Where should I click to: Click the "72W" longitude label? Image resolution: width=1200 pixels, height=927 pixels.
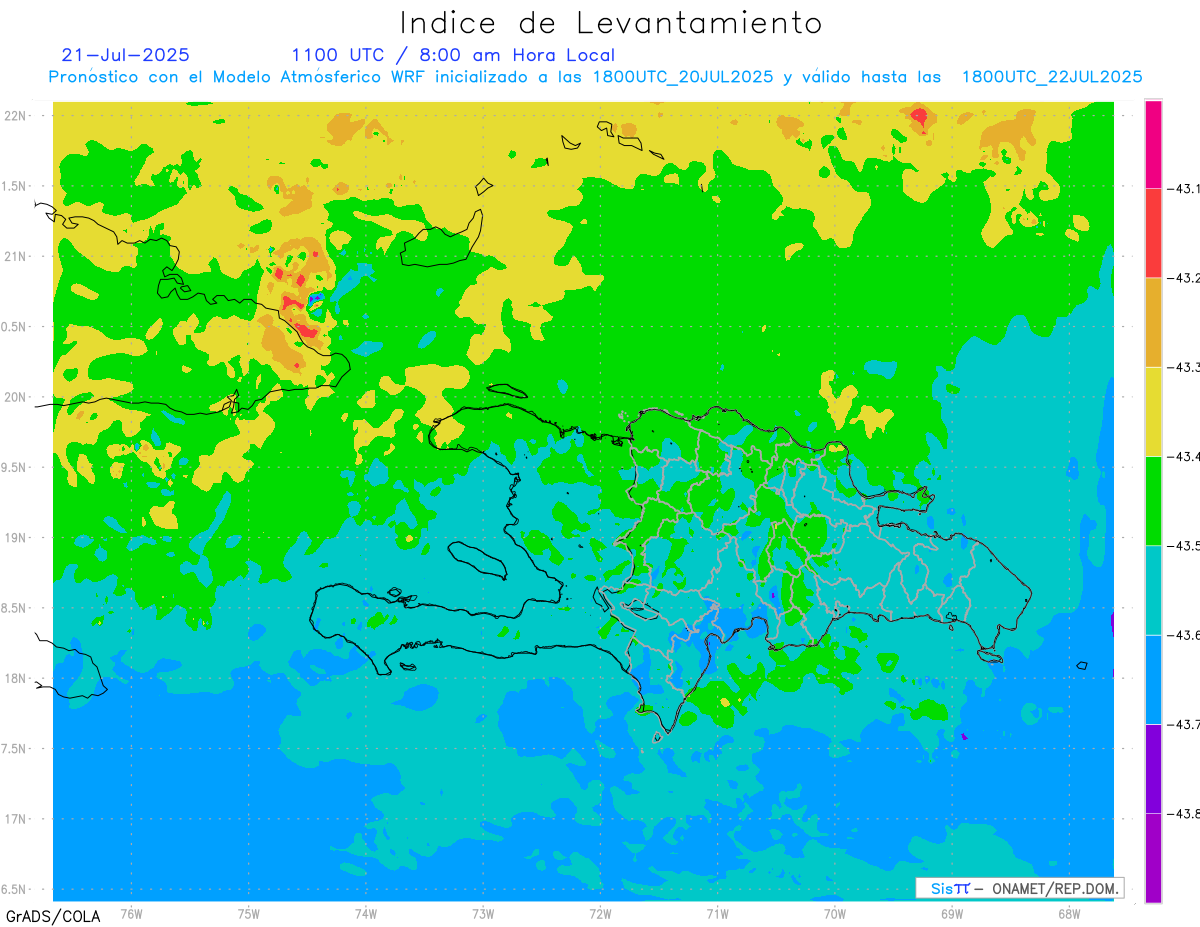(x=601, y=913)
